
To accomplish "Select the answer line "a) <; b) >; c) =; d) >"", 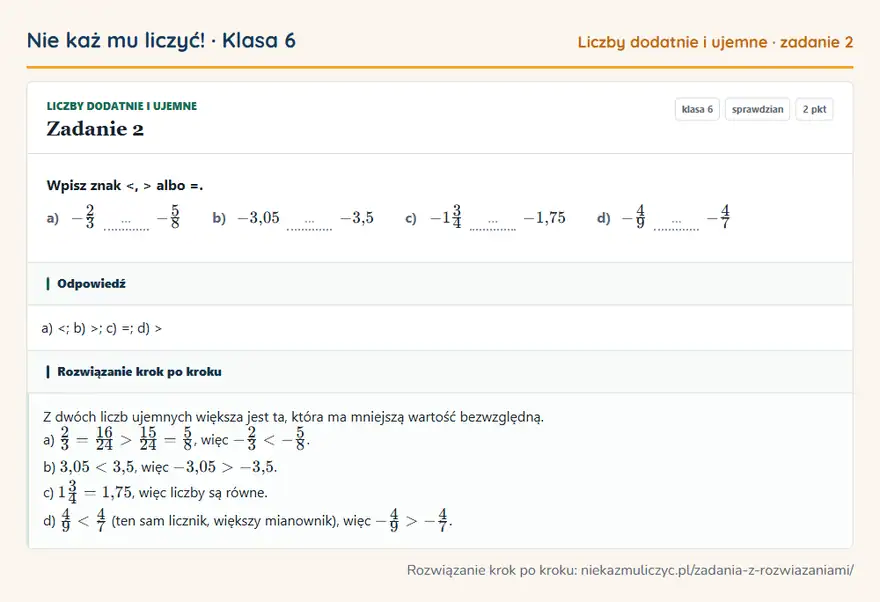I will 102,328.
